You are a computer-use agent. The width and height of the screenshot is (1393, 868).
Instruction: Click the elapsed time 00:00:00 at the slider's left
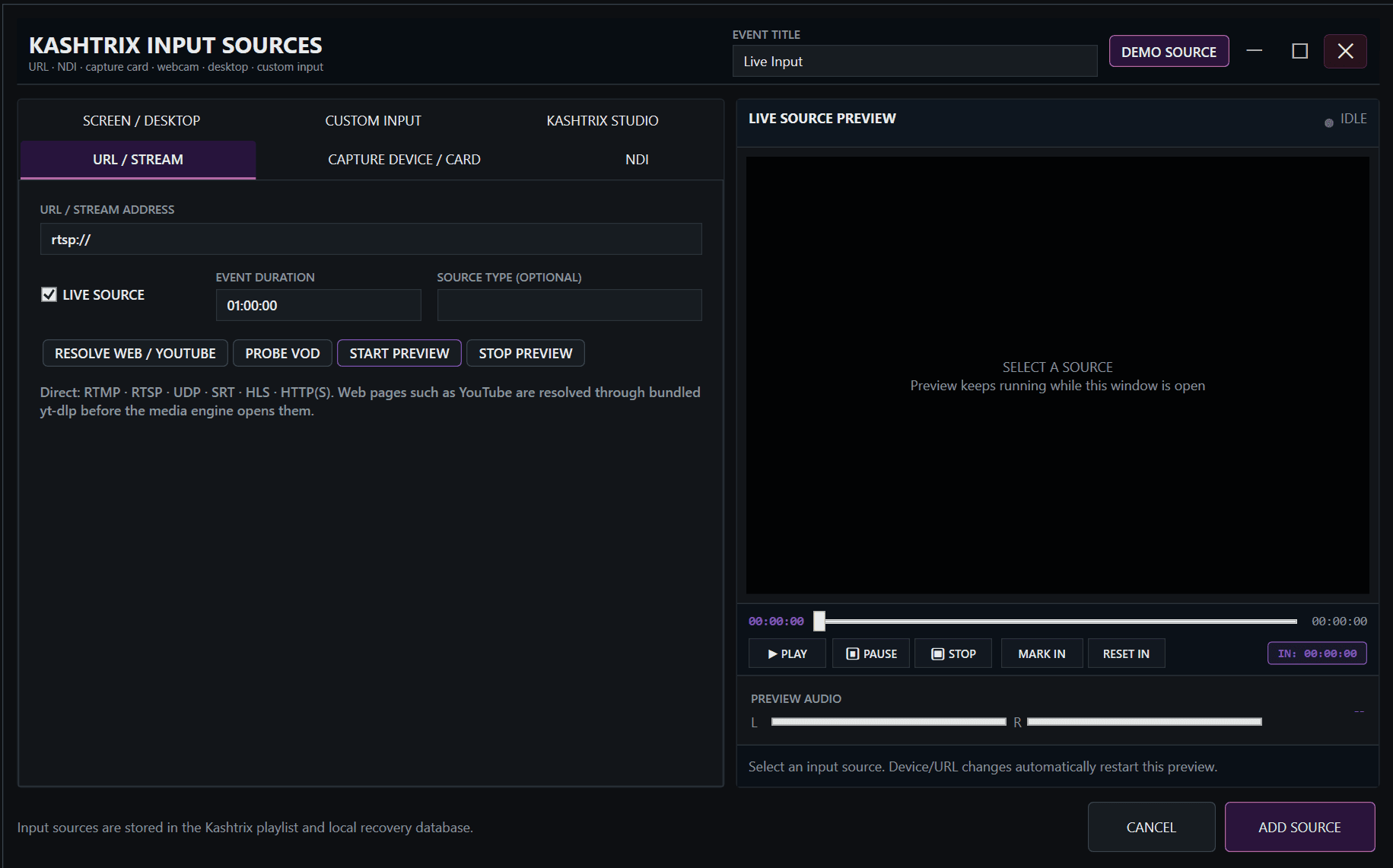776,622
